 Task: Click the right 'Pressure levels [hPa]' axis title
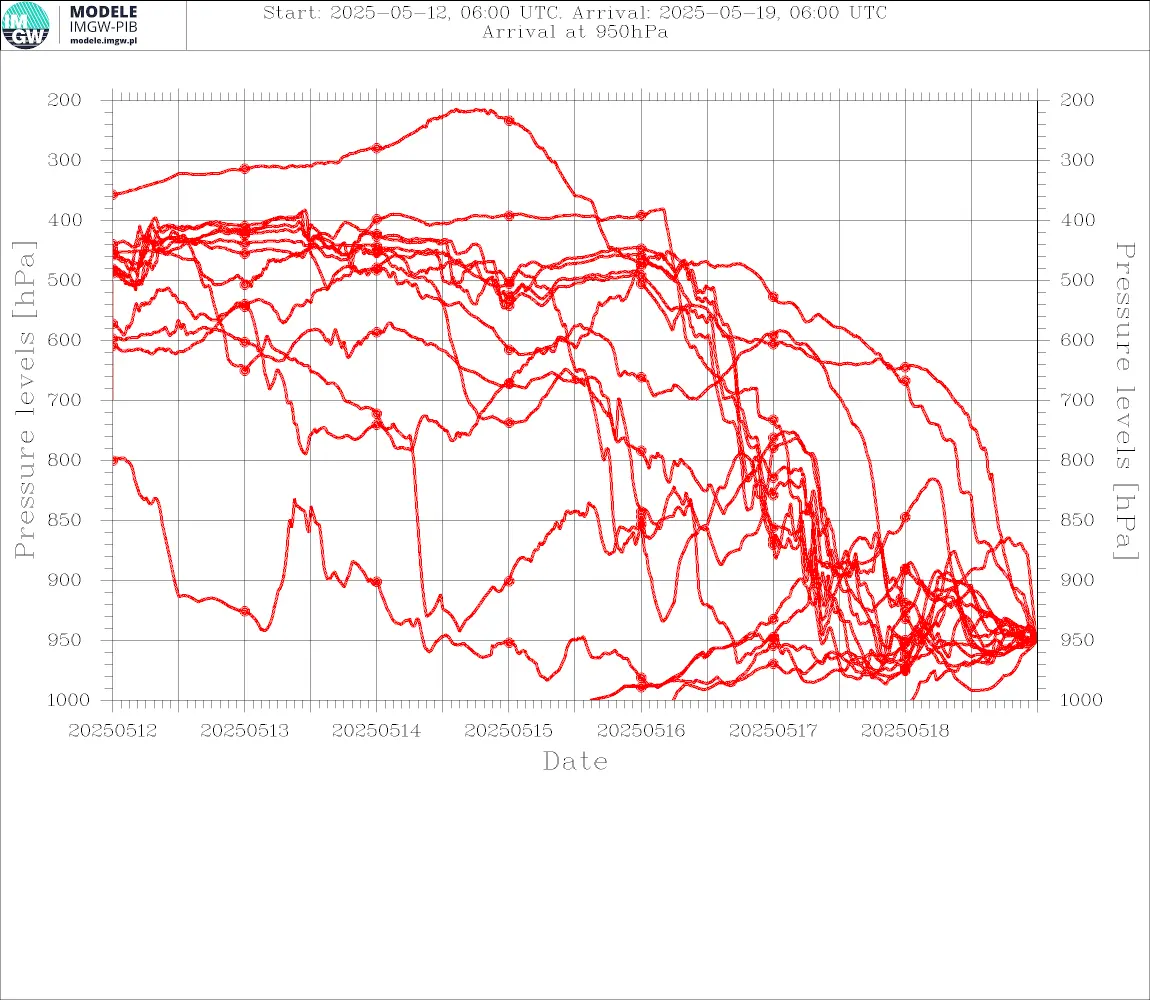click(x=1125, y=401)
